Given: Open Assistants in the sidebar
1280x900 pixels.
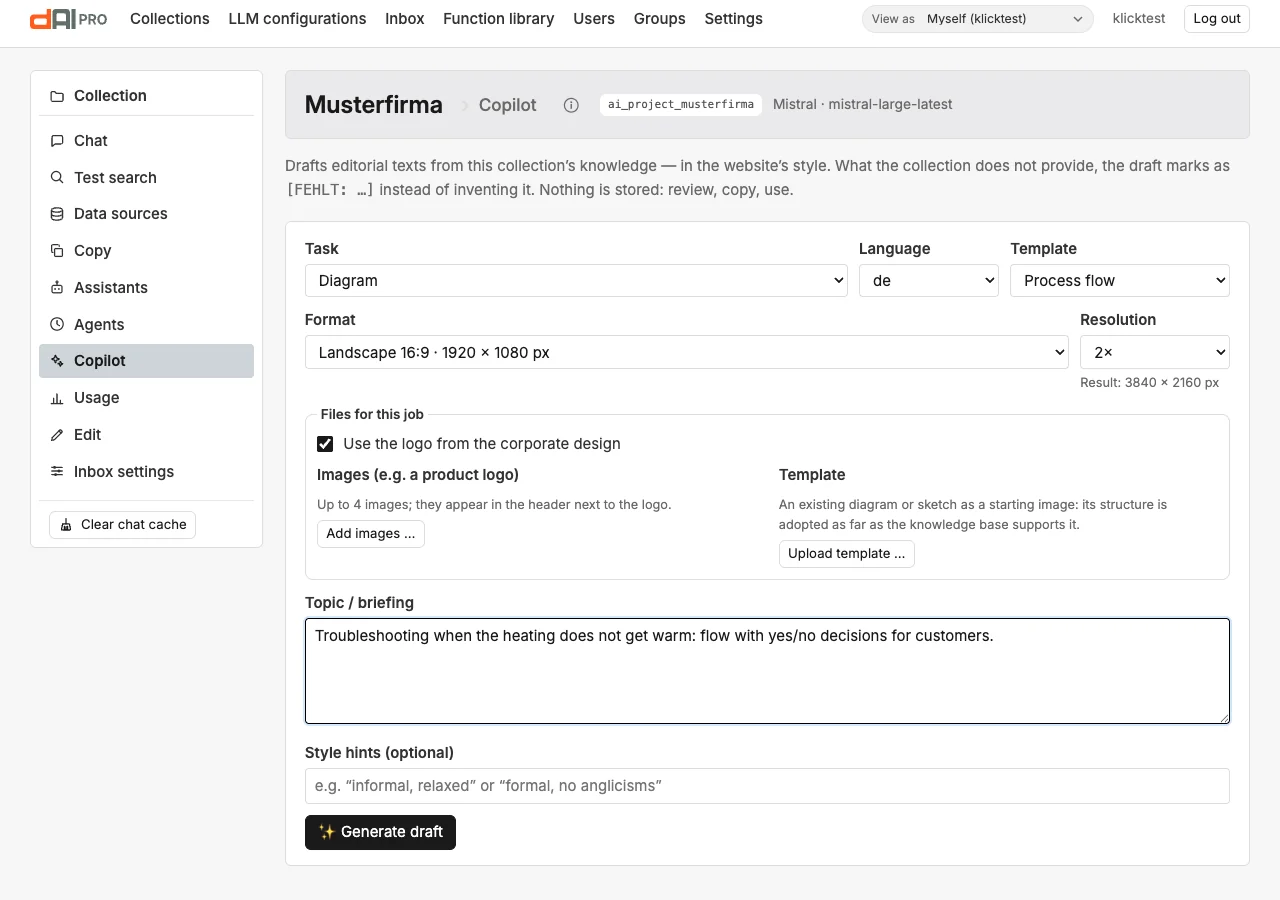Looking at the screenshot, I should [x=146, y=288].
